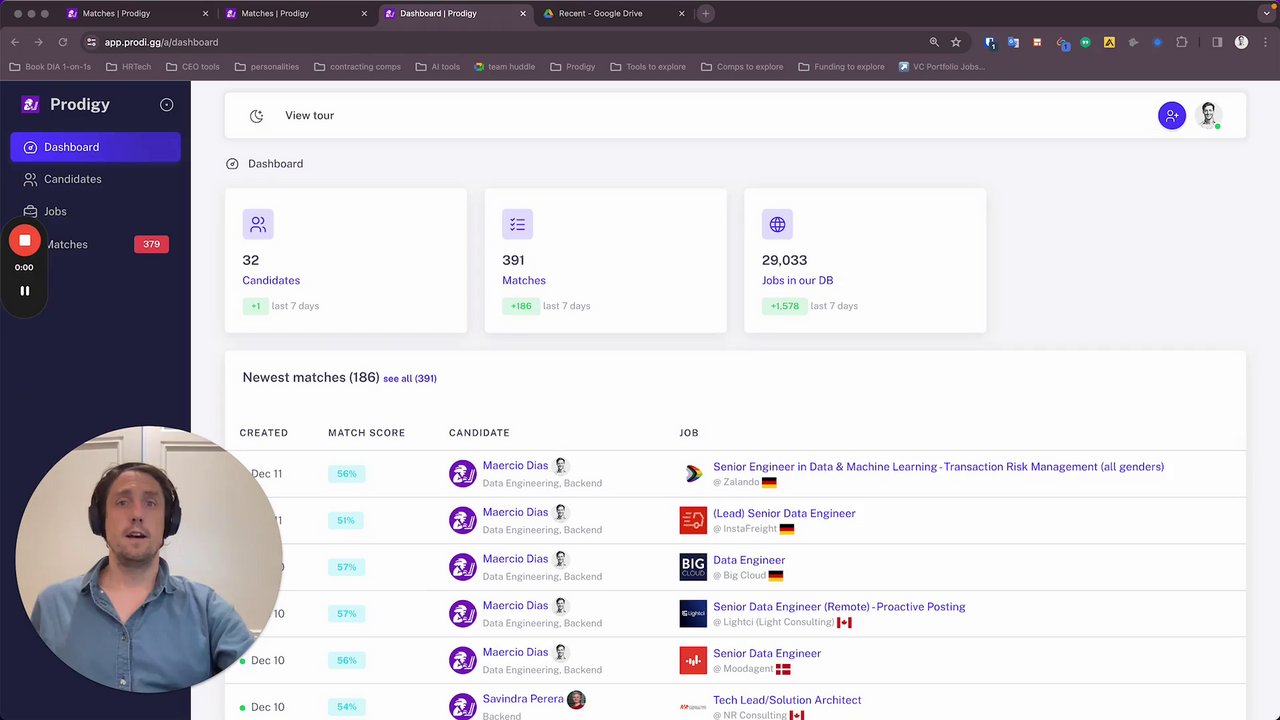Click see all (391) link
Screen dimensions: 1280x720
(x=410, y=378)
